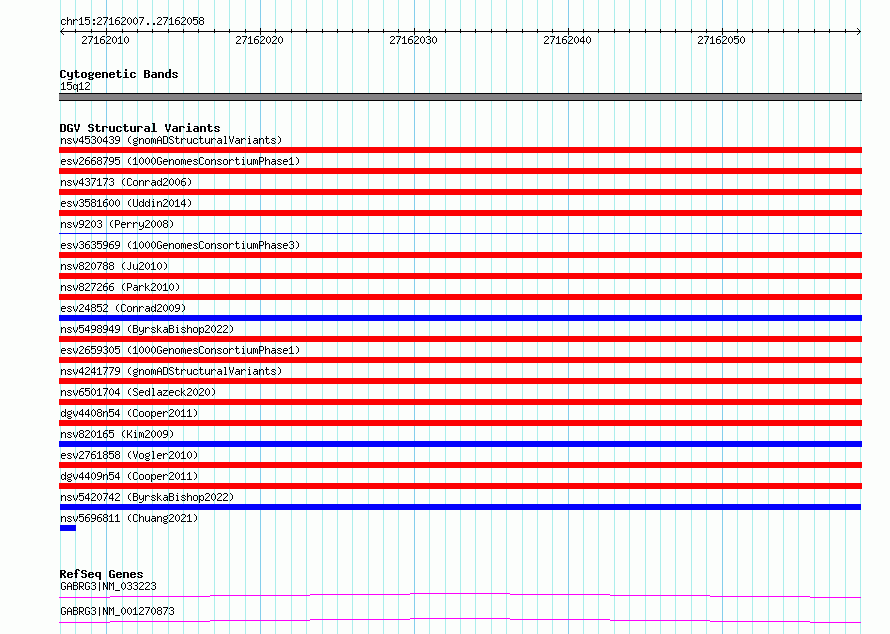Open the esv2761858 Vogler2010 label
This screenshot has width=890, height=634.
pos(129,455)
